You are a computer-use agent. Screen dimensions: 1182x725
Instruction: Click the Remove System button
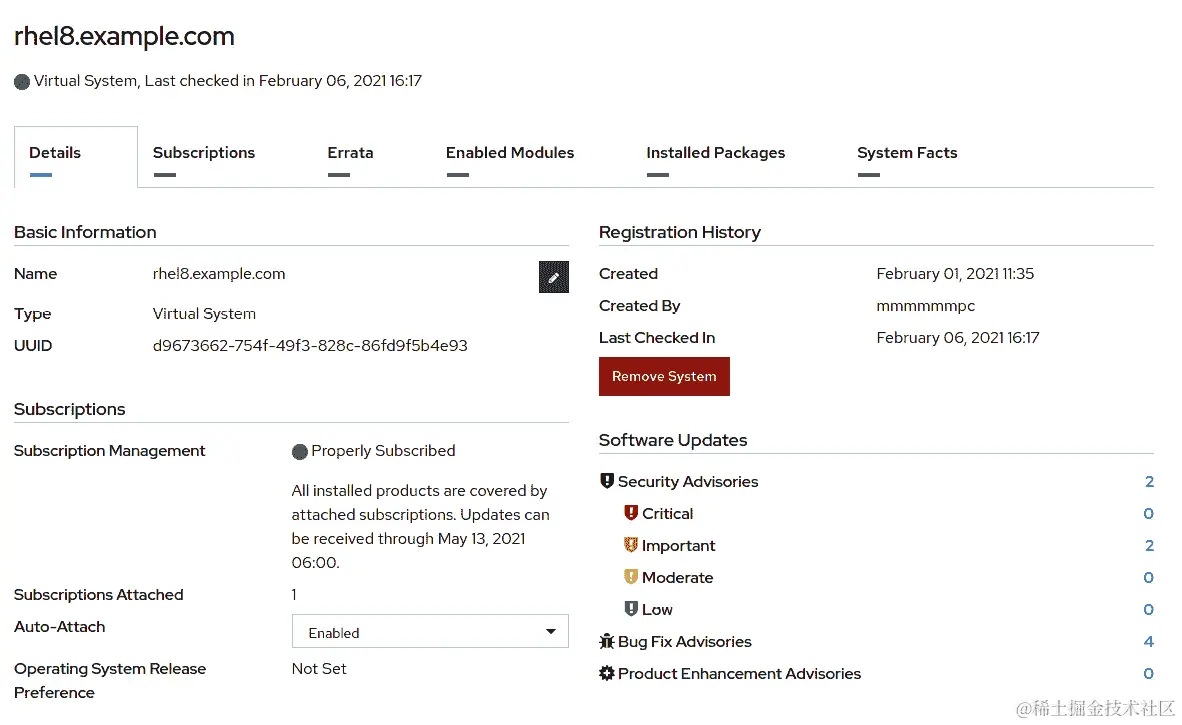click(x=664, y=376)
